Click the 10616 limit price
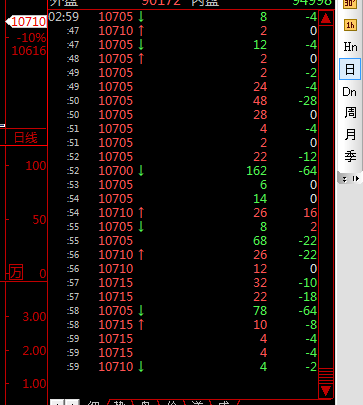This screenshot has width=363, height=405. coord(29,51)
